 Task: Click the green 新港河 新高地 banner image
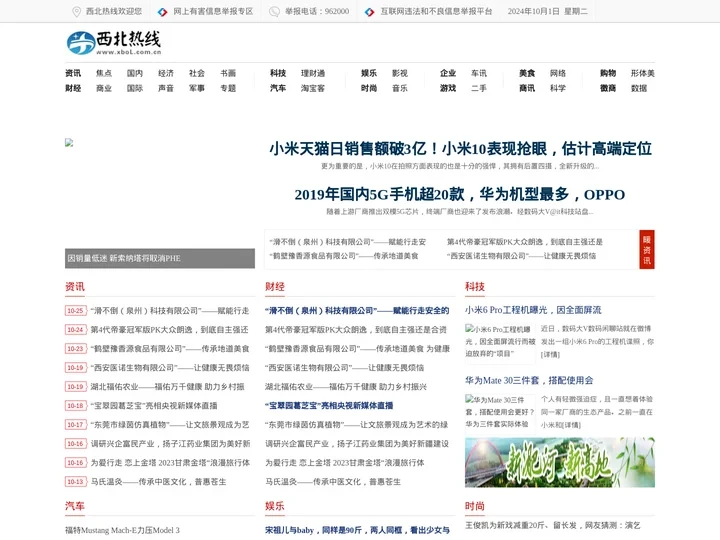[560, 462]
